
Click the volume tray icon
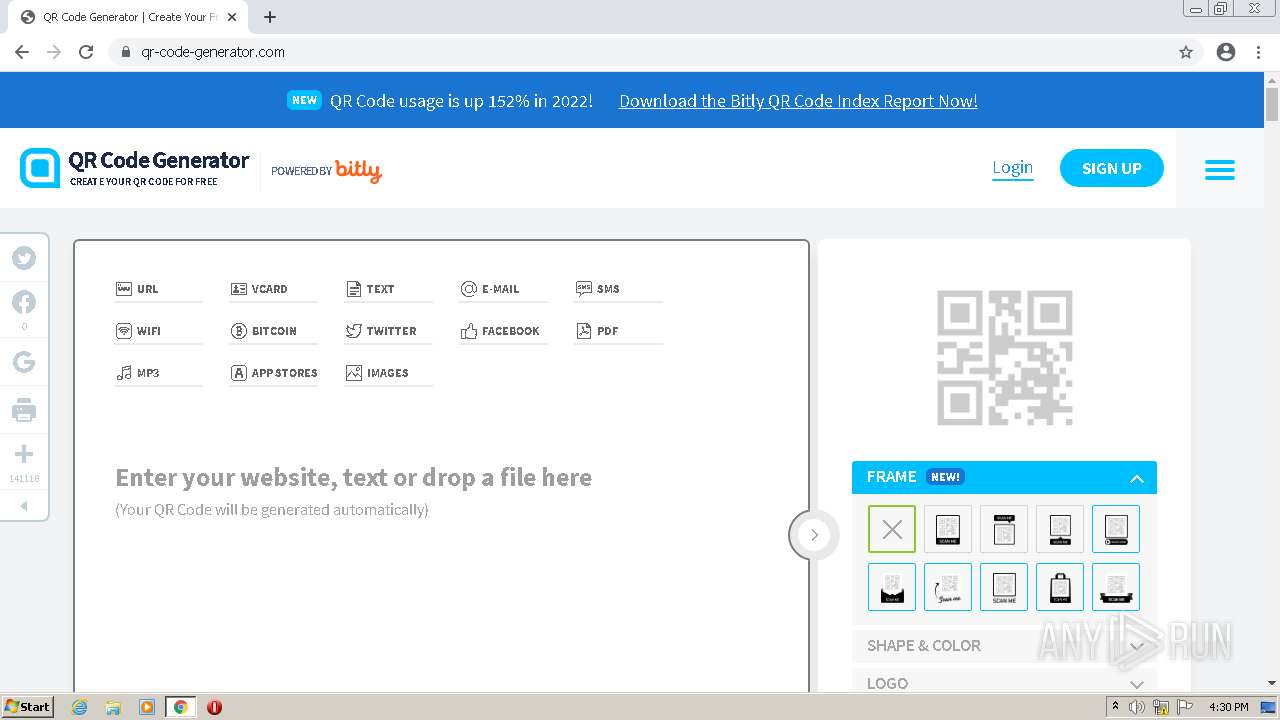tap(1137, 707)
